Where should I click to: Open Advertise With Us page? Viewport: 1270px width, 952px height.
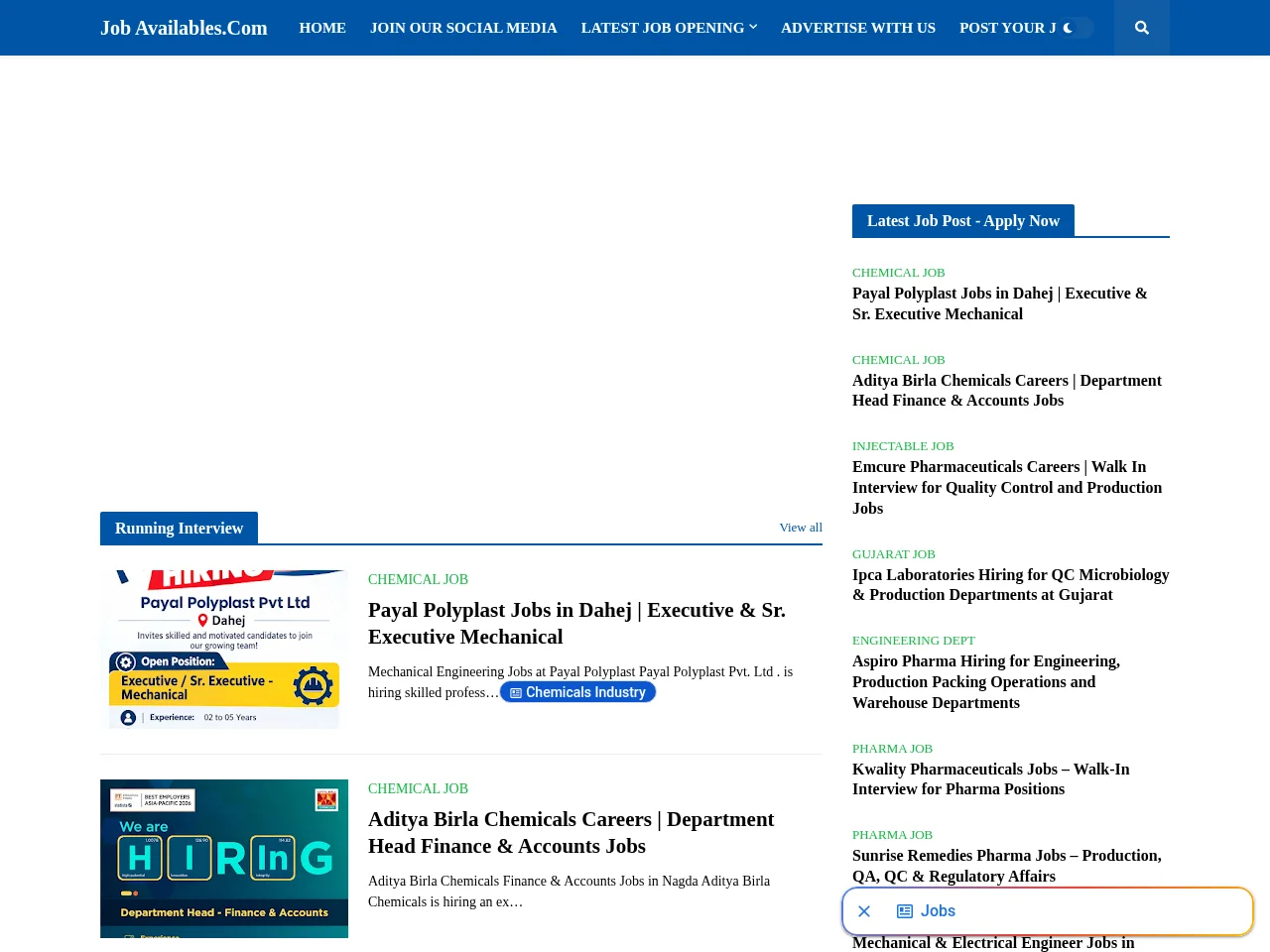[x=858, y=28]
